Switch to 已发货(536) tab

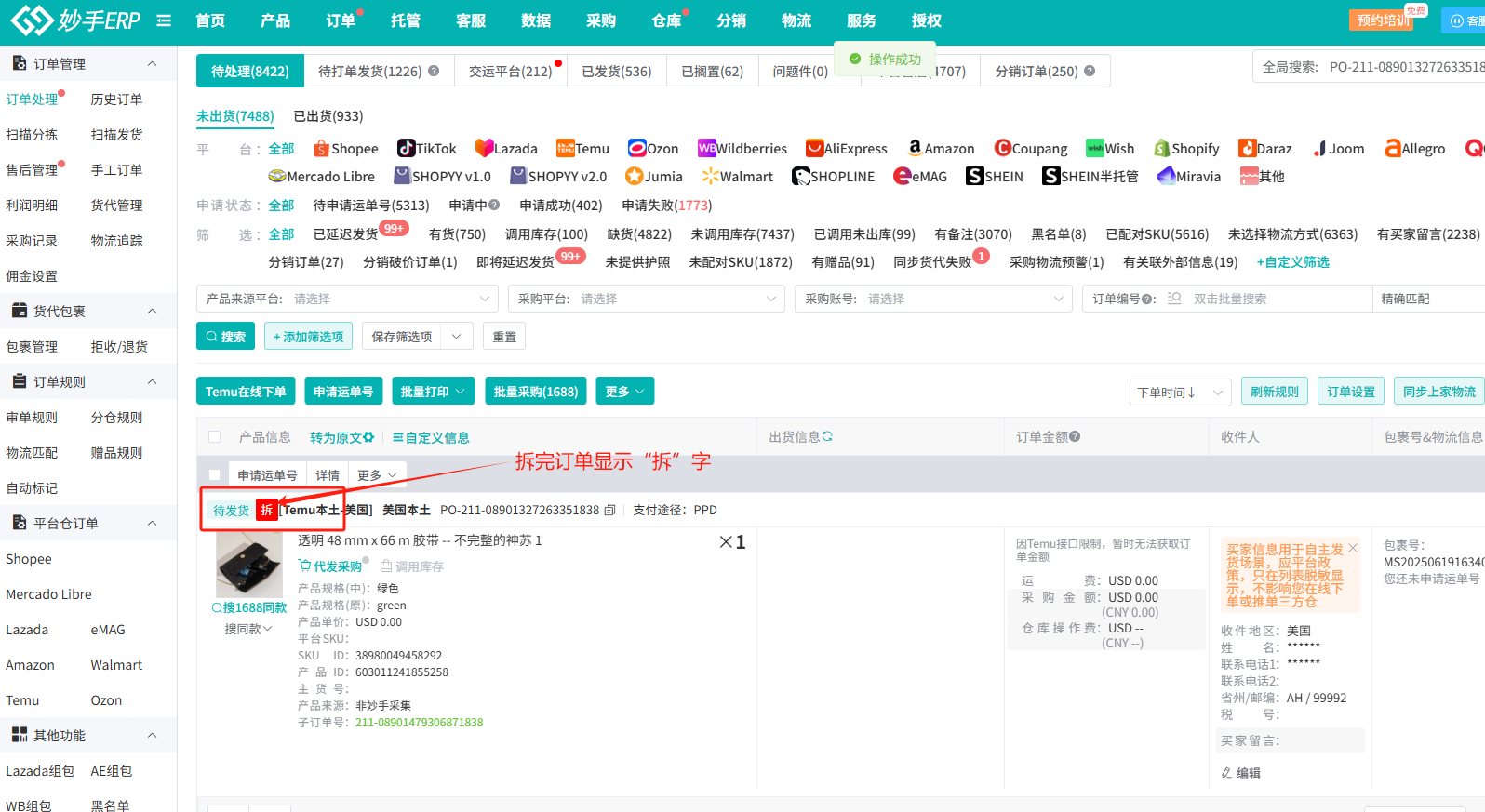click(x=617, y=71)
